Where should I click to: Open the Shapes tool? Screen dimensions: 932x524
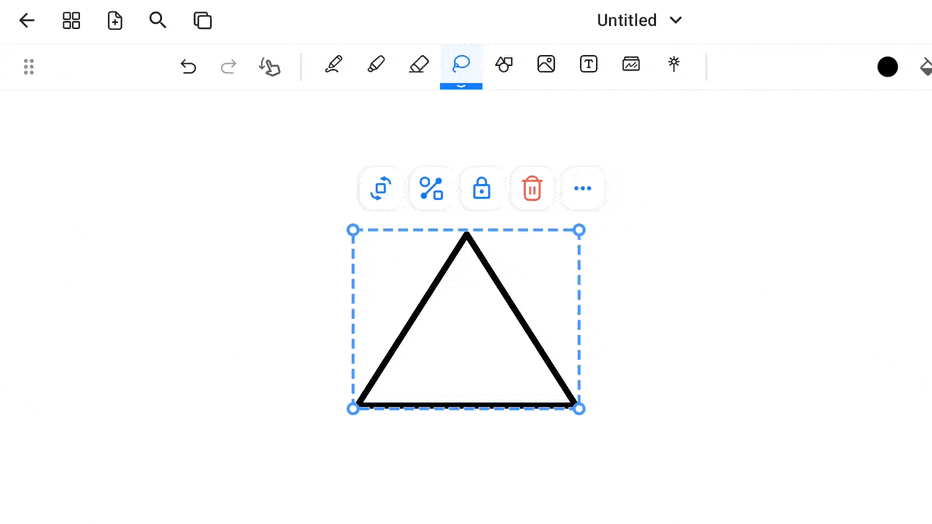pyautogui.click(x=504, y=64)
